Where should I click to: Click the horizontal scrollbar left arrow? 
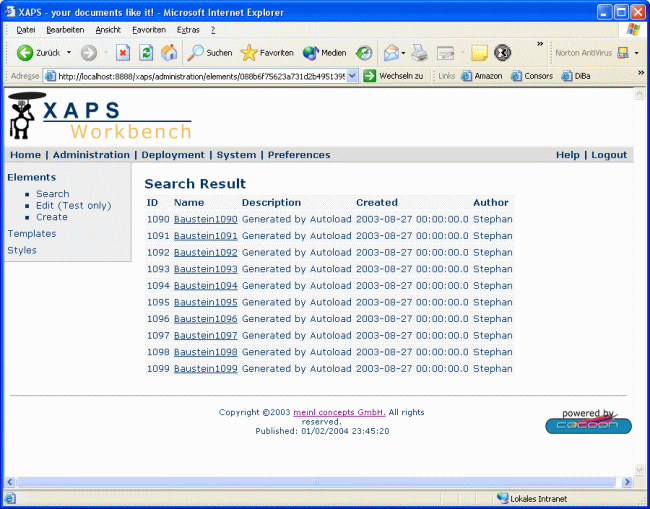coord(10,482)
